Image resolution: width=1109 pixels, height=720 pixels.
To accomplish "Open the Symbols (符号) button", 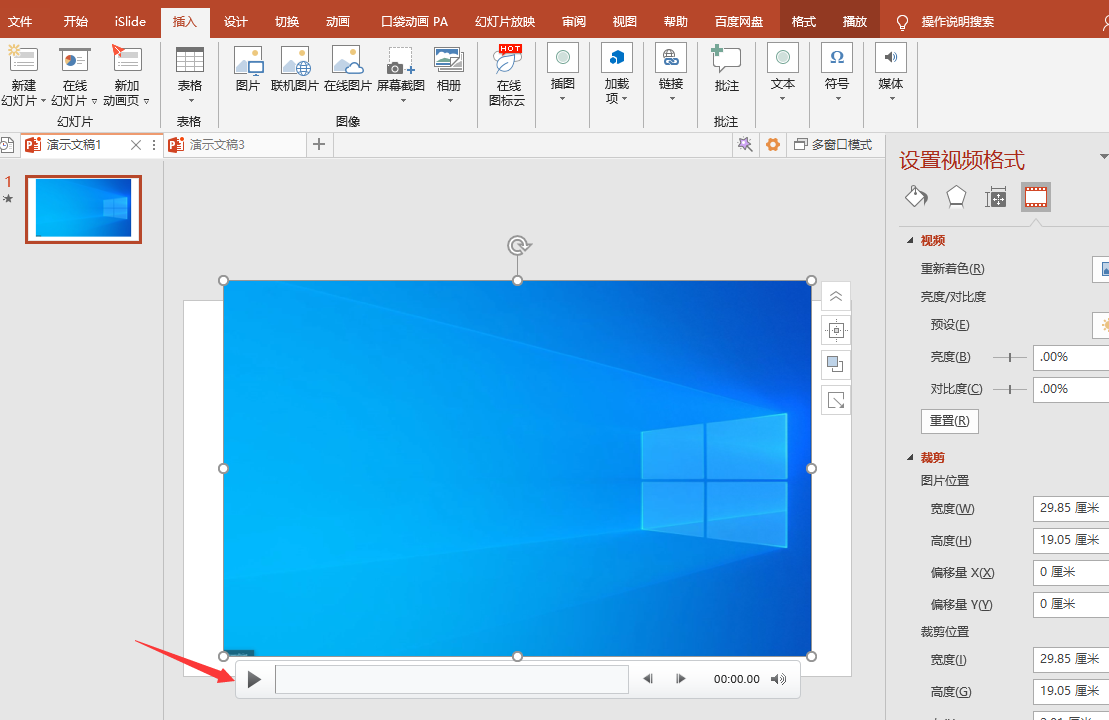I will pos(837,73).
